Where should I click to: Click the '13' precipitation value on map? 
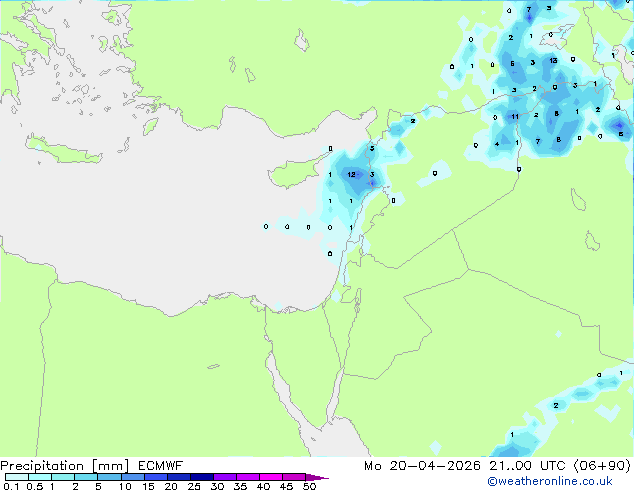553,60
